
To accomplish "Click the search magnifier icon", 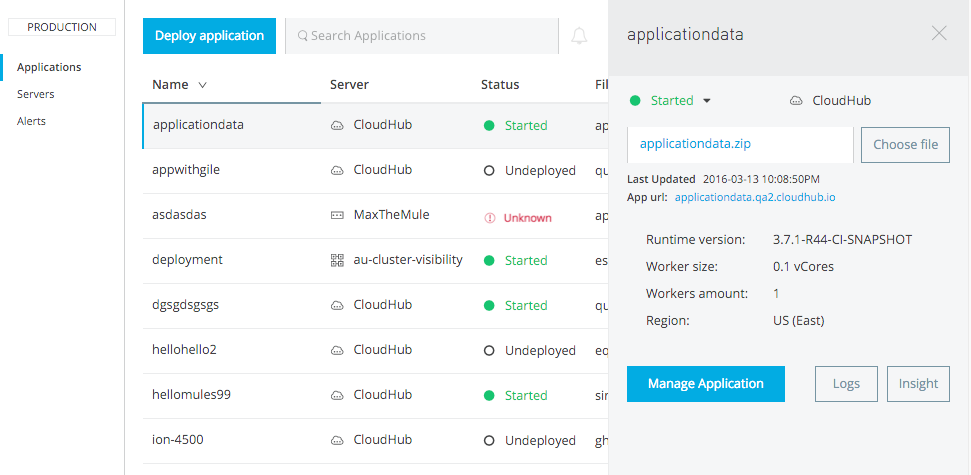I will (x=303, y=36).
